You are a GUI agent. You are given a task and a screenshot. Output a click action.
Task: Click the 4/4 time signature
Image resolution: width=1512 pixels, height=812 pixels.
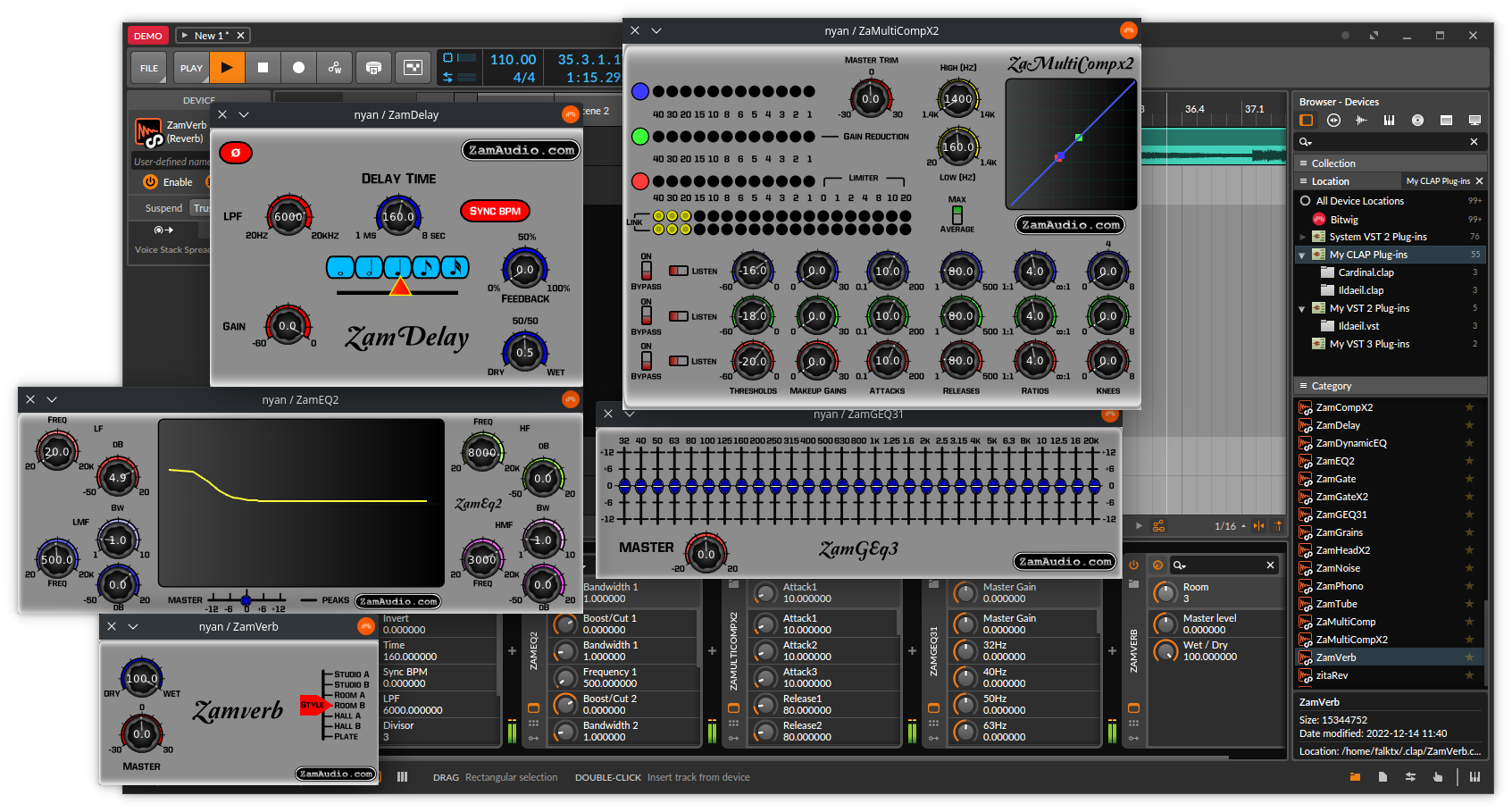pos(524,78)
